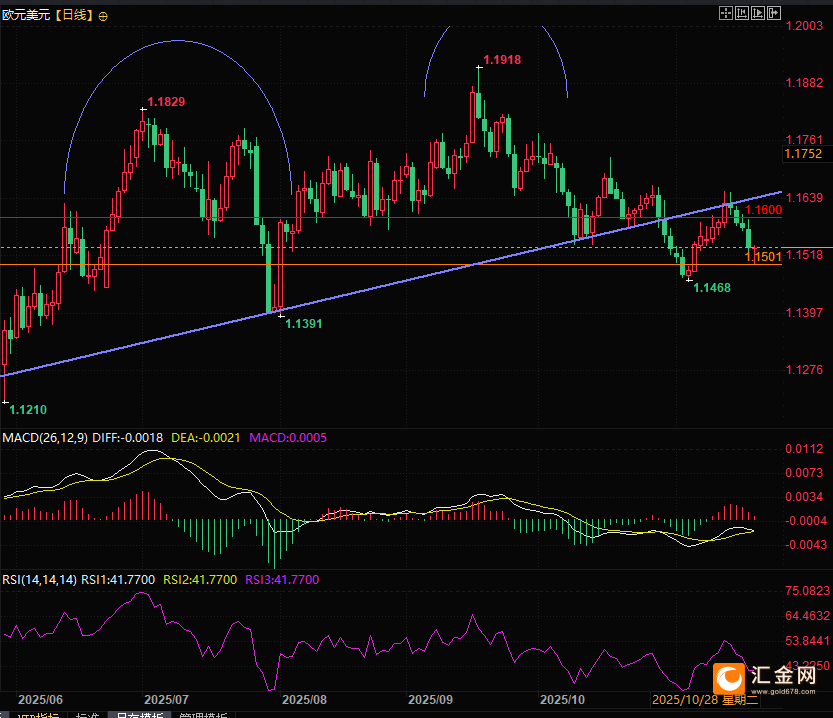Click the crosshair cursor icon

click(725, 12)
